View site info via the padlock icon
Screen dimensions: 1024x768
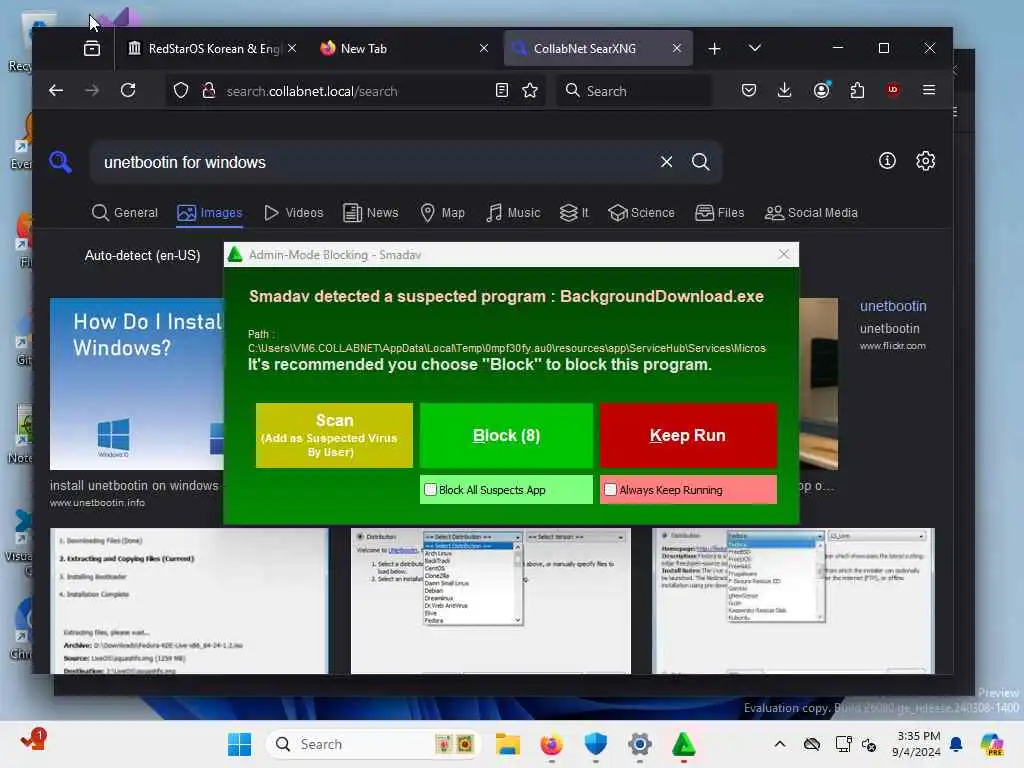point(209,90)
